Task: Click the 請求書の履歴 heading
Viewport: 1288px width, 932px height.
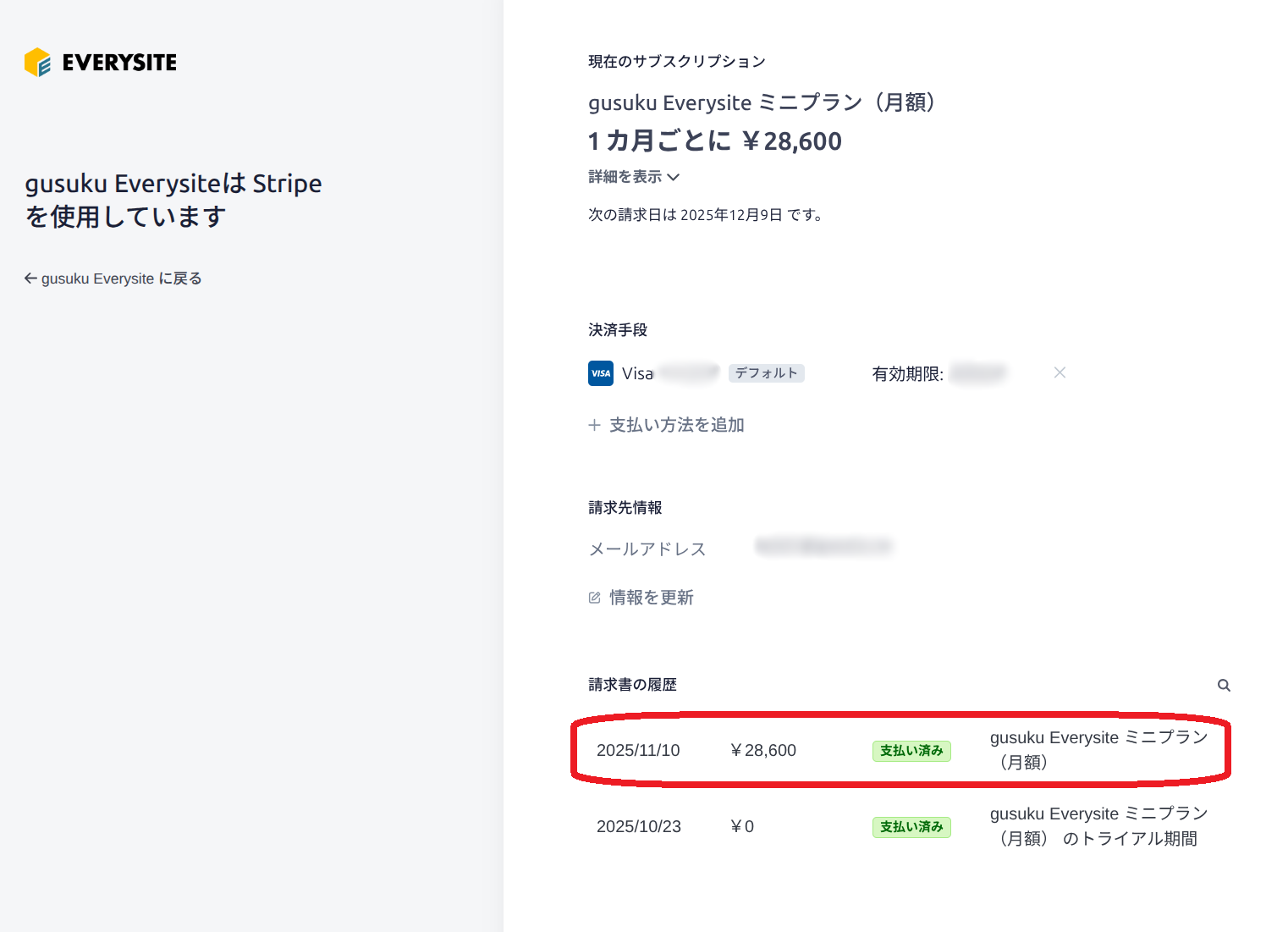Action: pyautogui.click(x=633, y=685)
